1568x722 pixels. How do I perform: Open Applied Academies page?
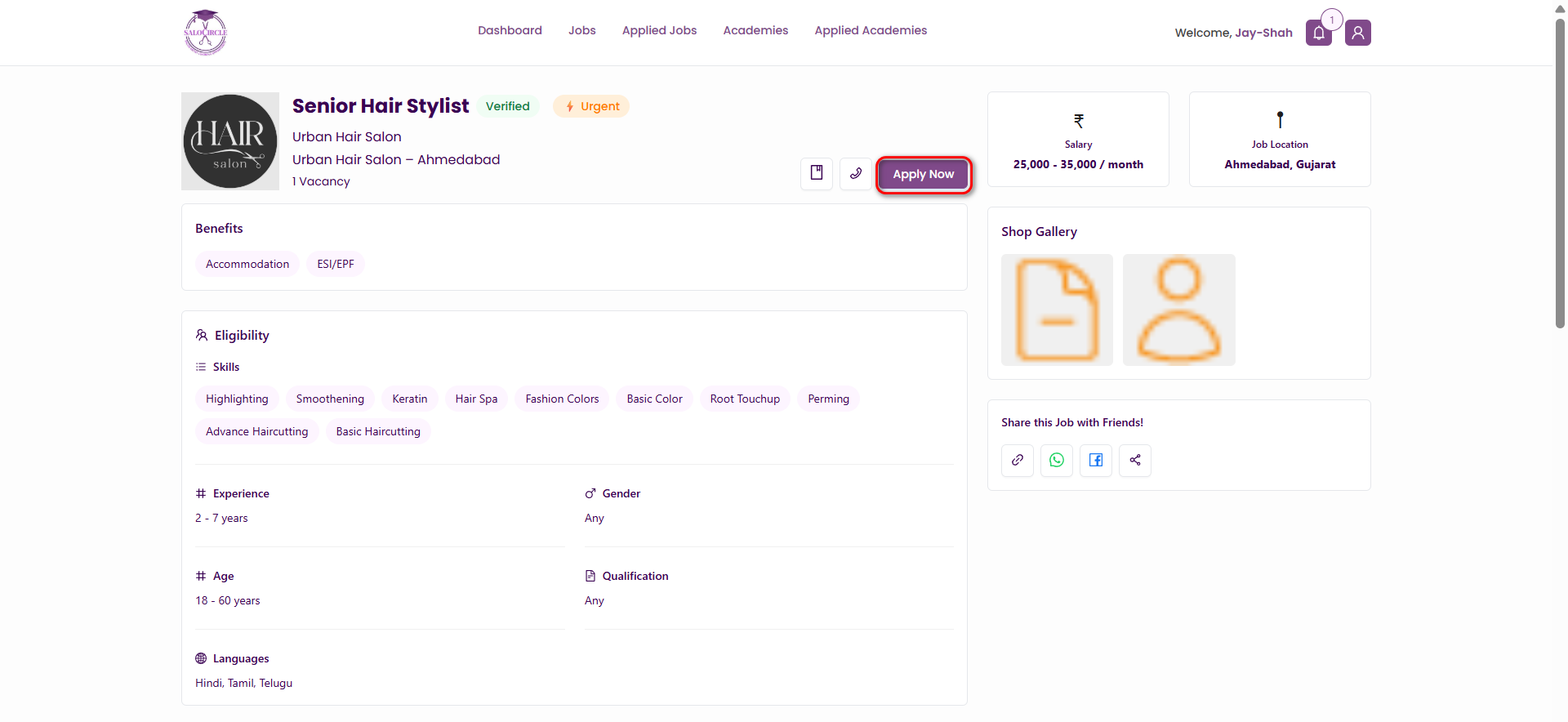point(871,30)
